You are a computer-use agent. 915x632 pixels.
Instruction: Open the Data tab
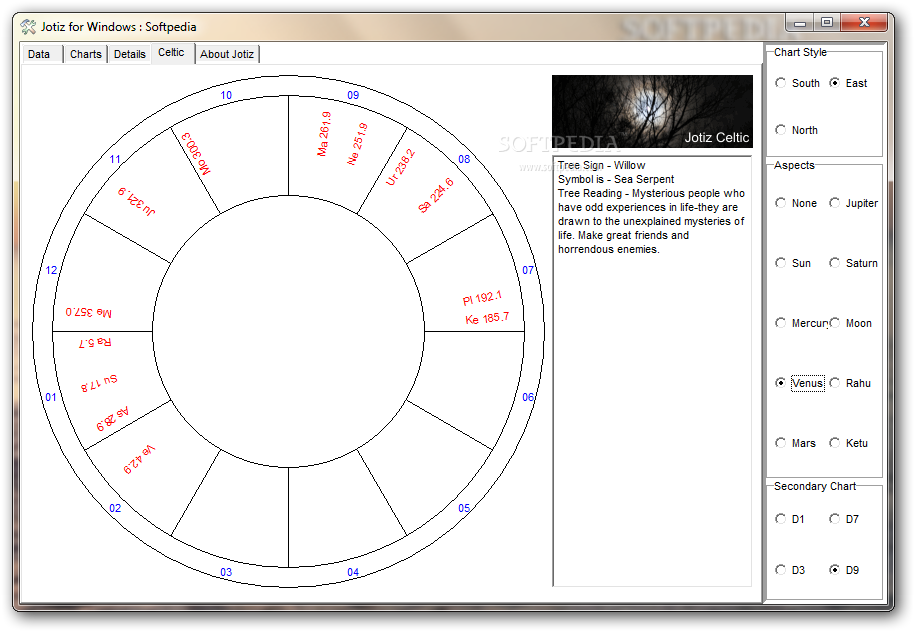pos(41,54)
